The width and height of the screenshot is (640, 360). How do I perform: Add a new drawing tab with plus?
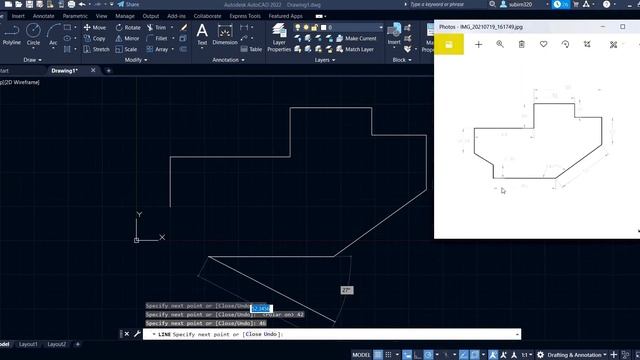pyautogui.click(x=108, y=71)
